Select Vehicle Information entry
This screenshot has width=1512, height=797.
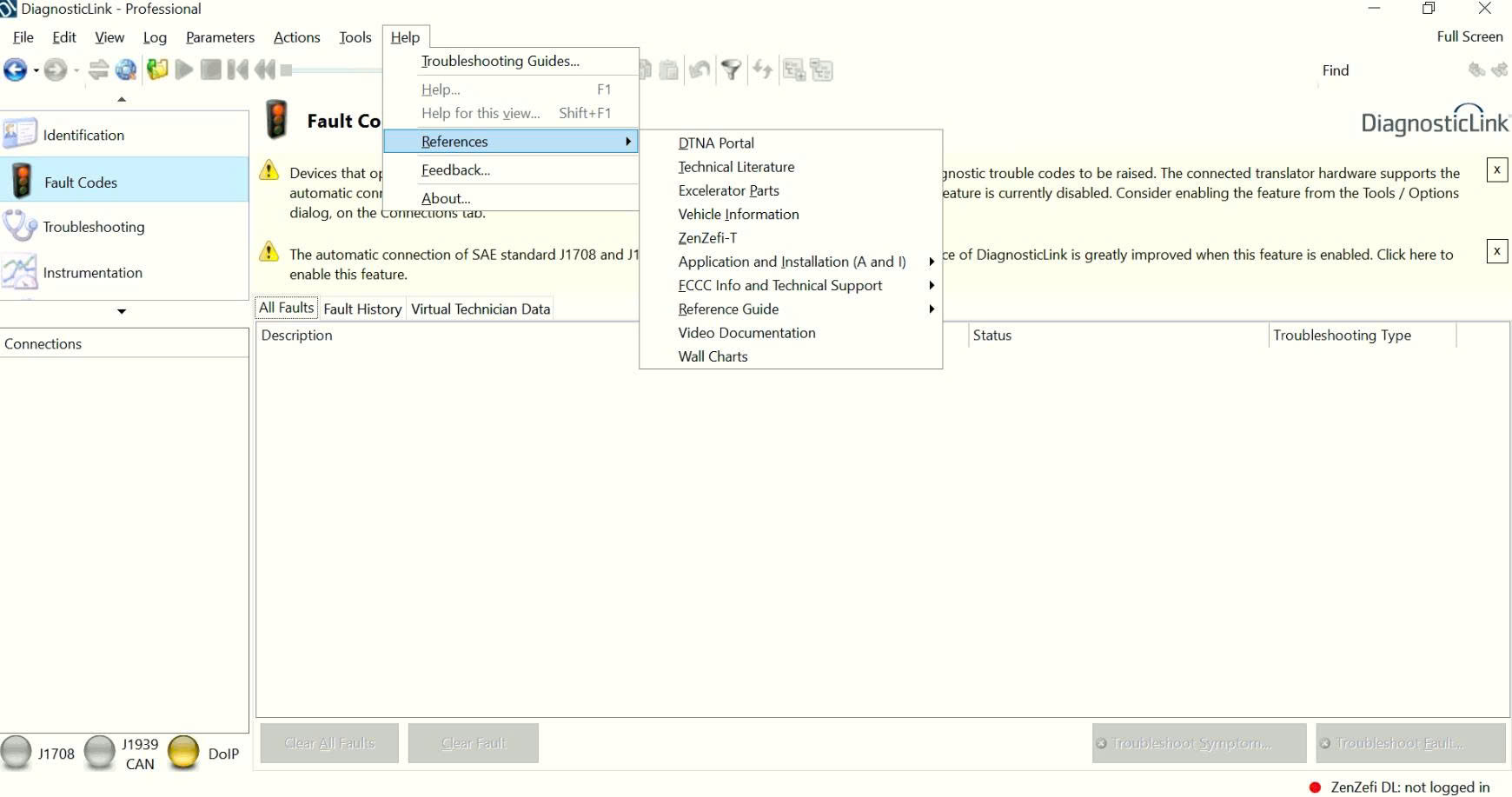791,214
